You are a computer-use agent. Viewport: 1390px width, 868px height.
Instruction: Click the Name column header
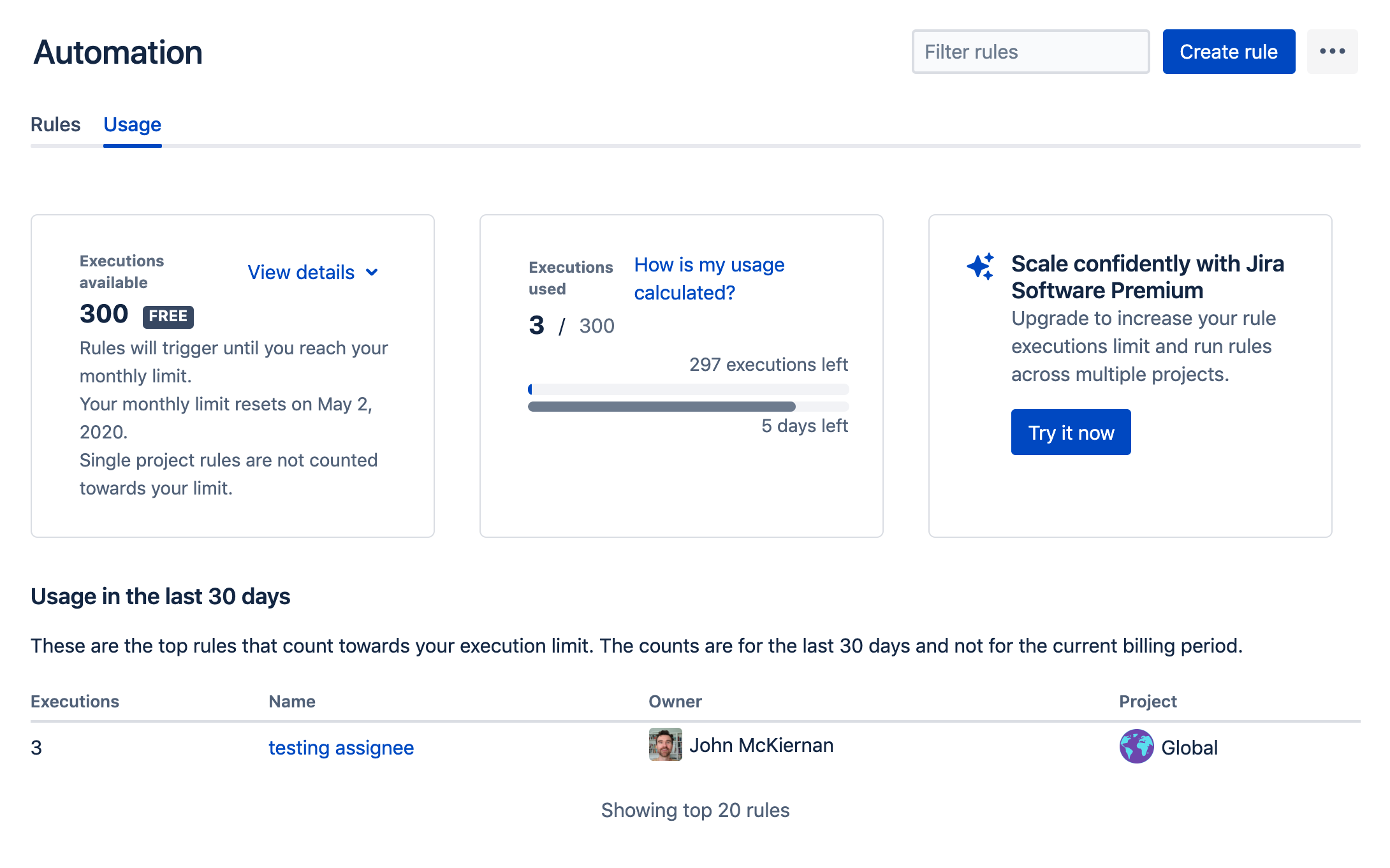click(292, 701)
